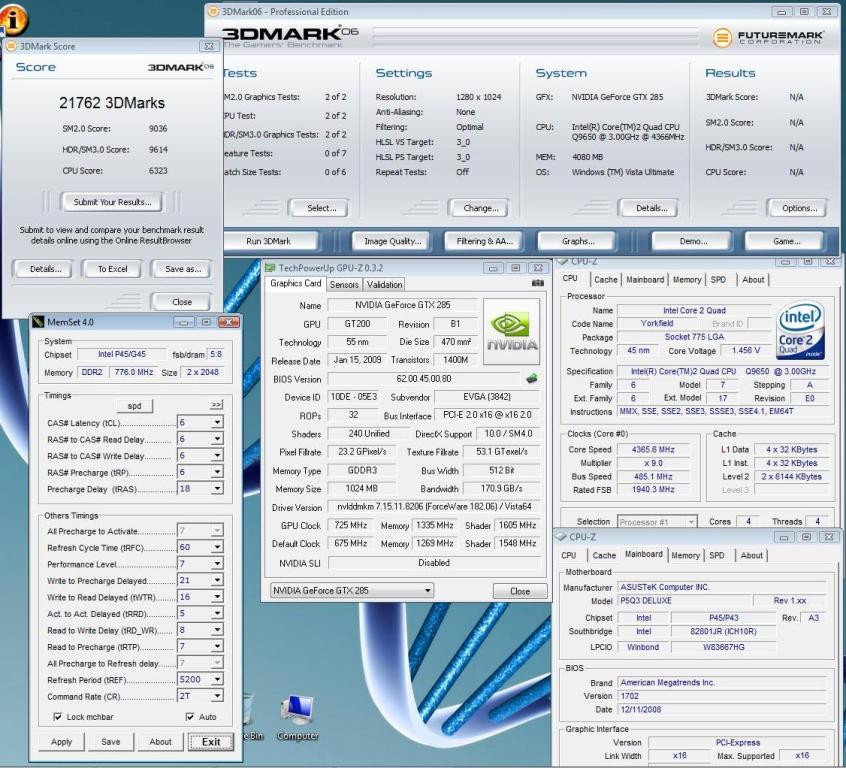Click Save in MemSet
The image size is (846, 768).
click(x=111, y=742)
